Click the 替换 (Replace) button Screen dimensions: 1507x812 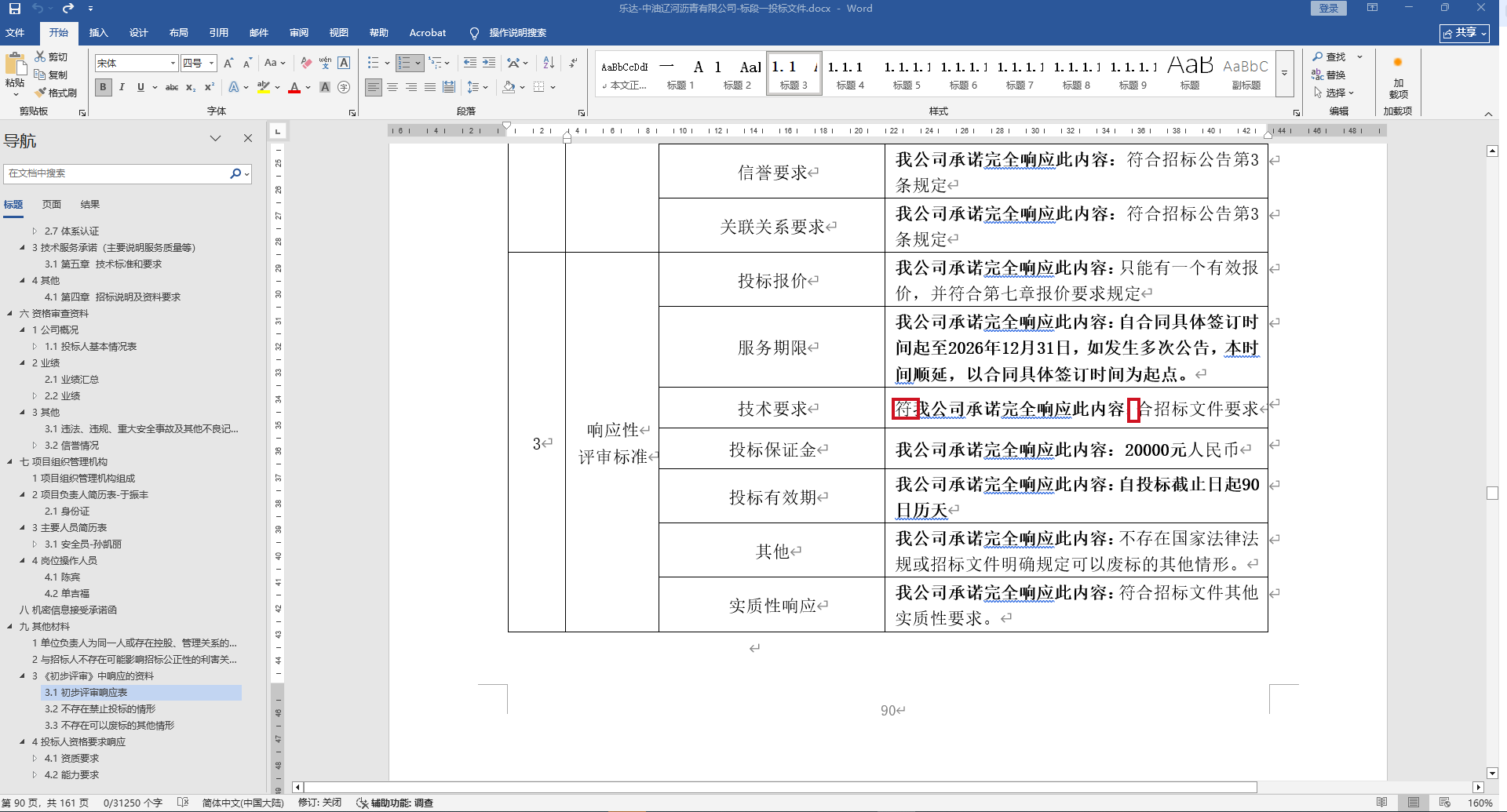pyautogui.click(x=1329, y=75)
